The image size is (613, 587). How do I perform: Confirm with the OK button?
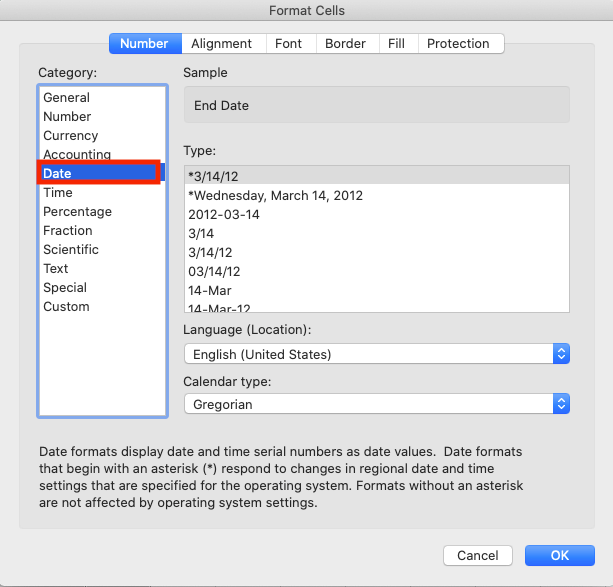click(x=559, y=556)
